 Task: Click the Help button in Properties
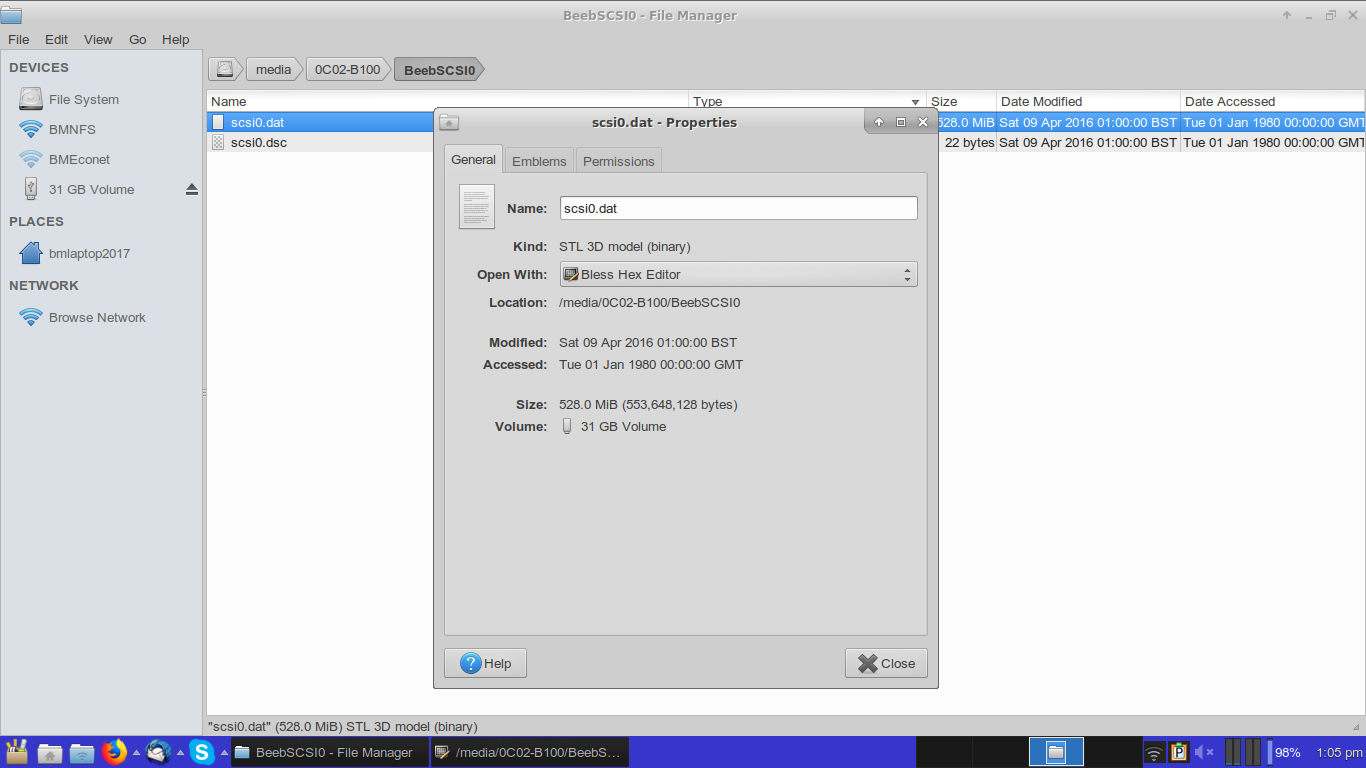click(x=485, y=663)
